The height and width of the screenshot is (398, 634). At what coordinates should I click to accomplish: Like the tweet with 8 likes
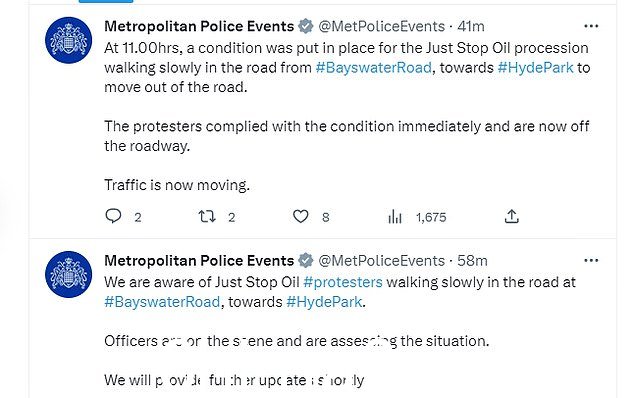(300, 217)
